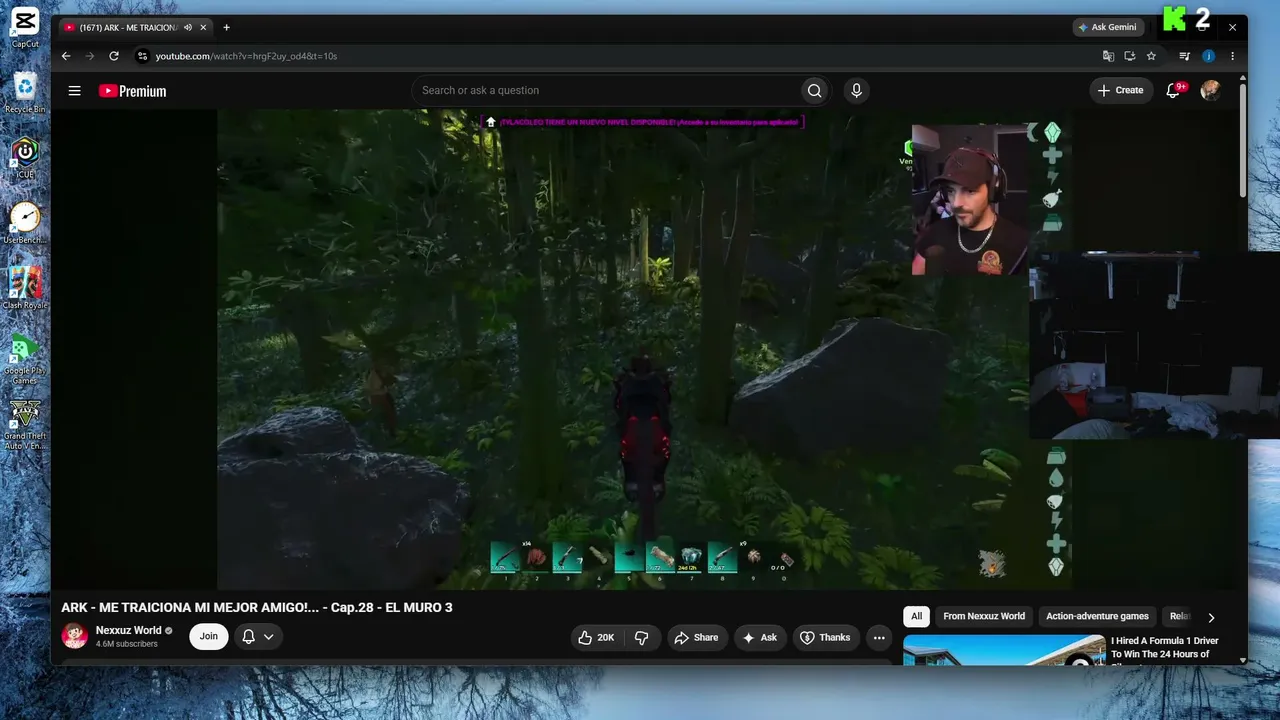Screen dimensions: 1280x720
Task: Dislike the video
Action: coord(642,637)
